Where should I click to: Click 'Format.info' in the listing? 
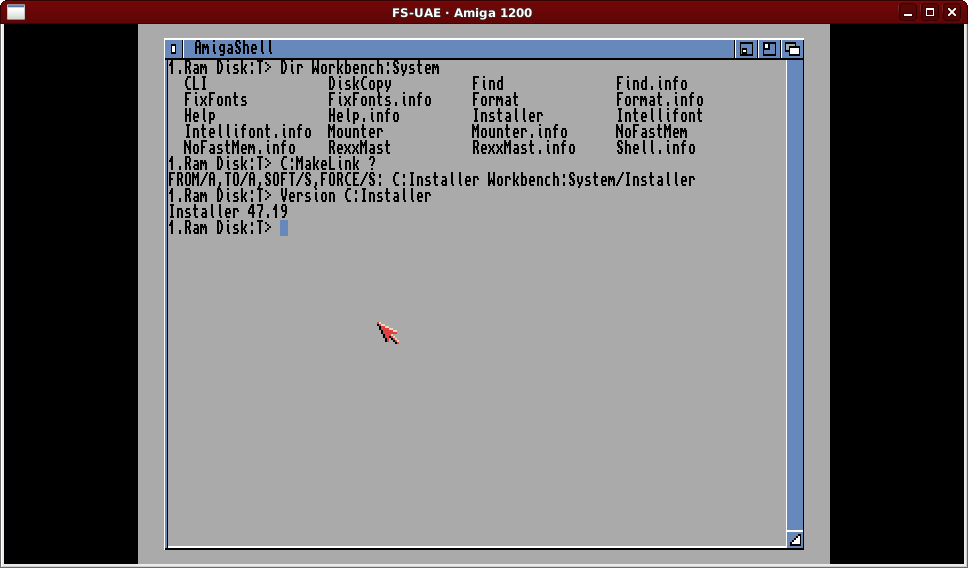(x=659, y=99)
